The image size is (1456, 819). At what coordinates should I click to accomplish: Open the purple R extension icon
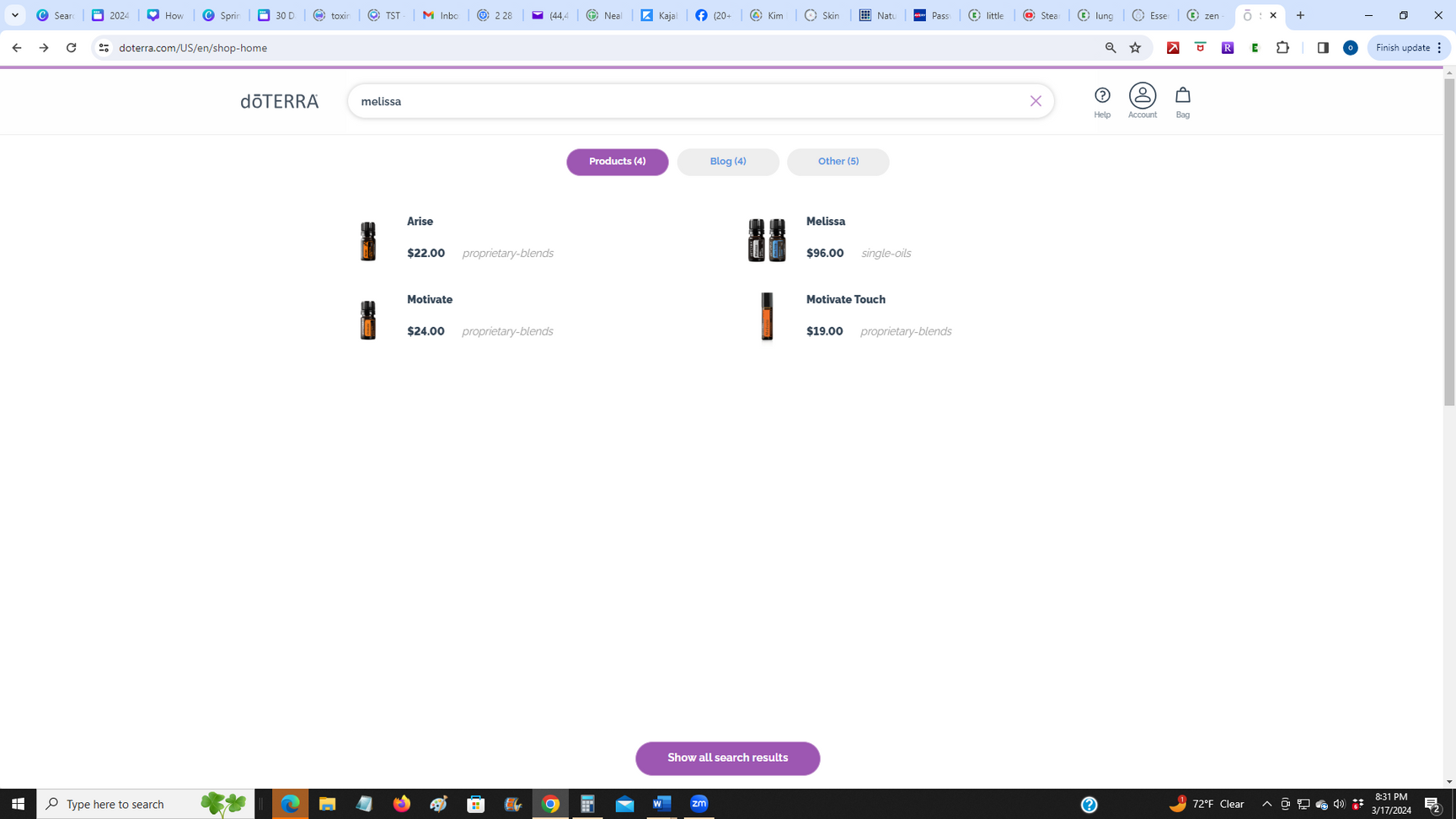pos(1228,48)
